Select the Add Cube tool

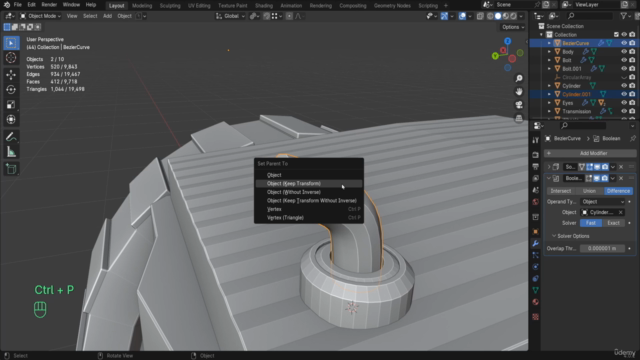tap(11, 169)
